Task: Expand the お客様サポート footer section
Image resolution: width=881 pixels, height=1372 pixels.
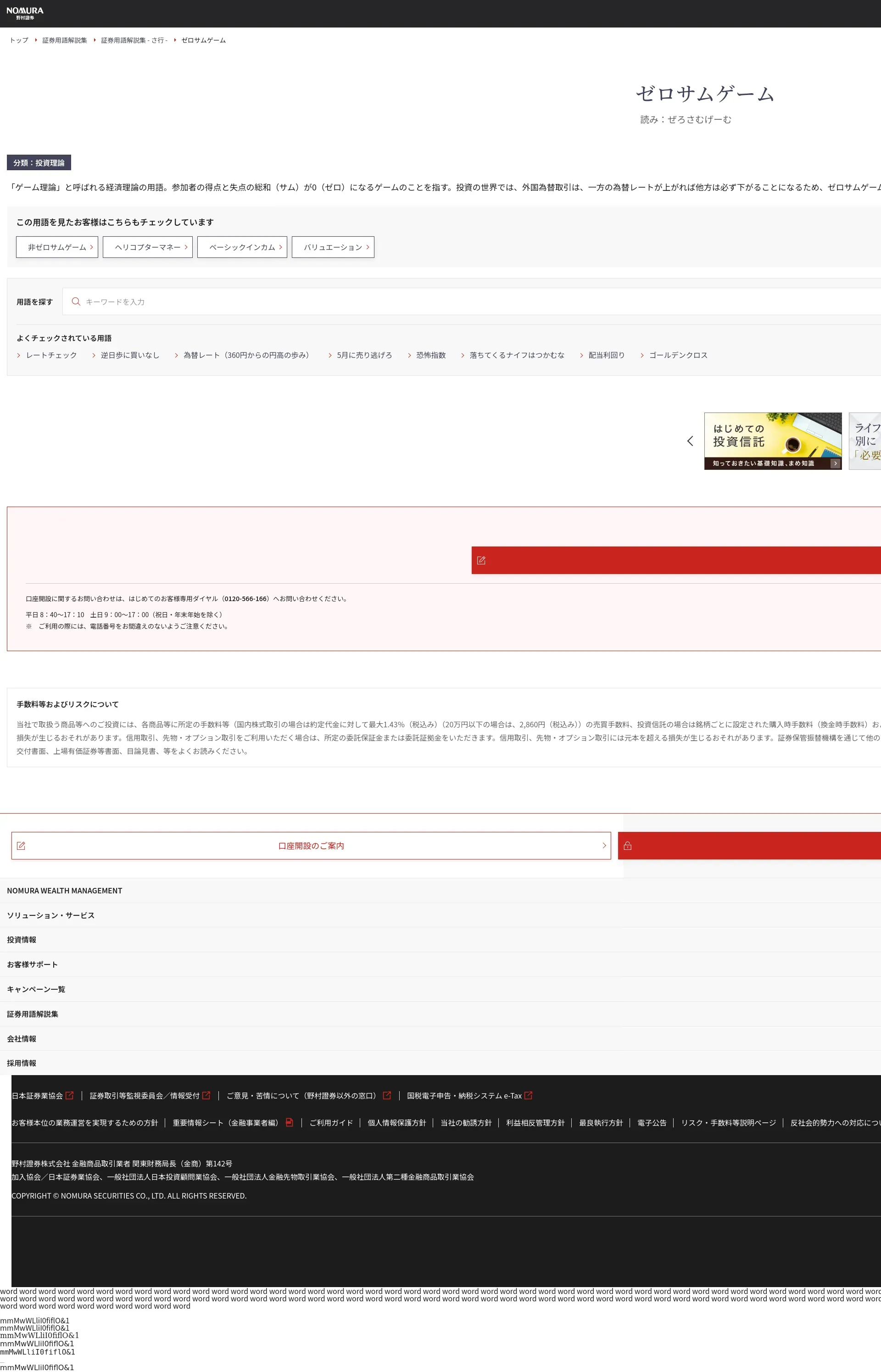Action: pos(33,964)
